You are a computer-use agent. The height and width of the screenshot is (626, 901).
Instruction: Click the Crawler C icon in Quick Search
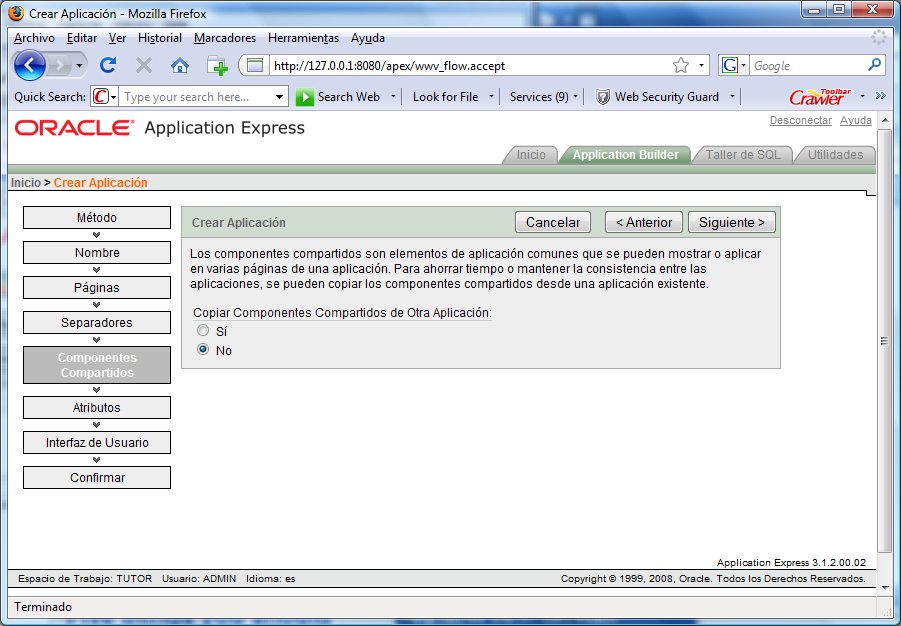[x=101, y=97]
